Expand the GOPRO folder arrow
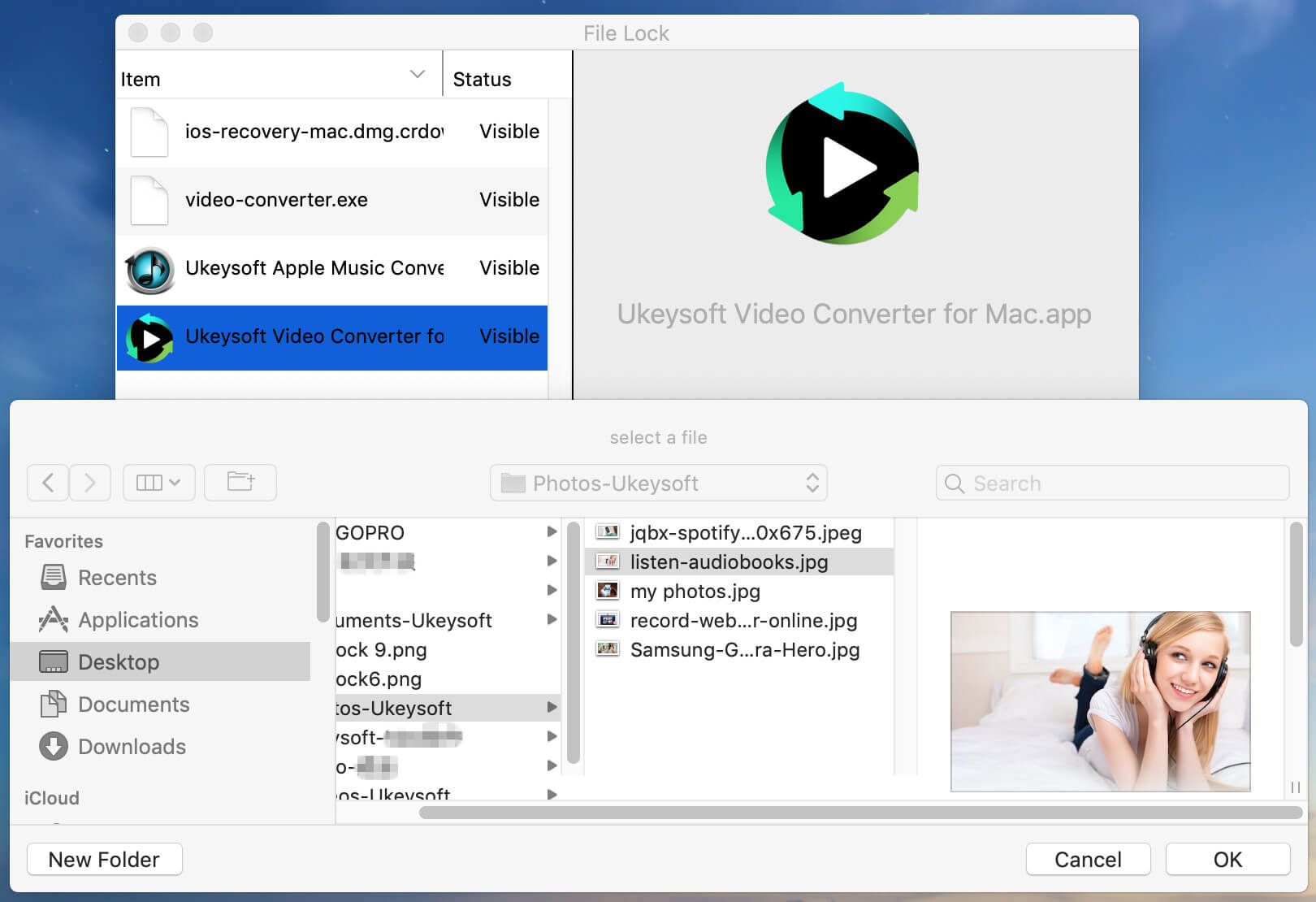 [x=552, y=531]
